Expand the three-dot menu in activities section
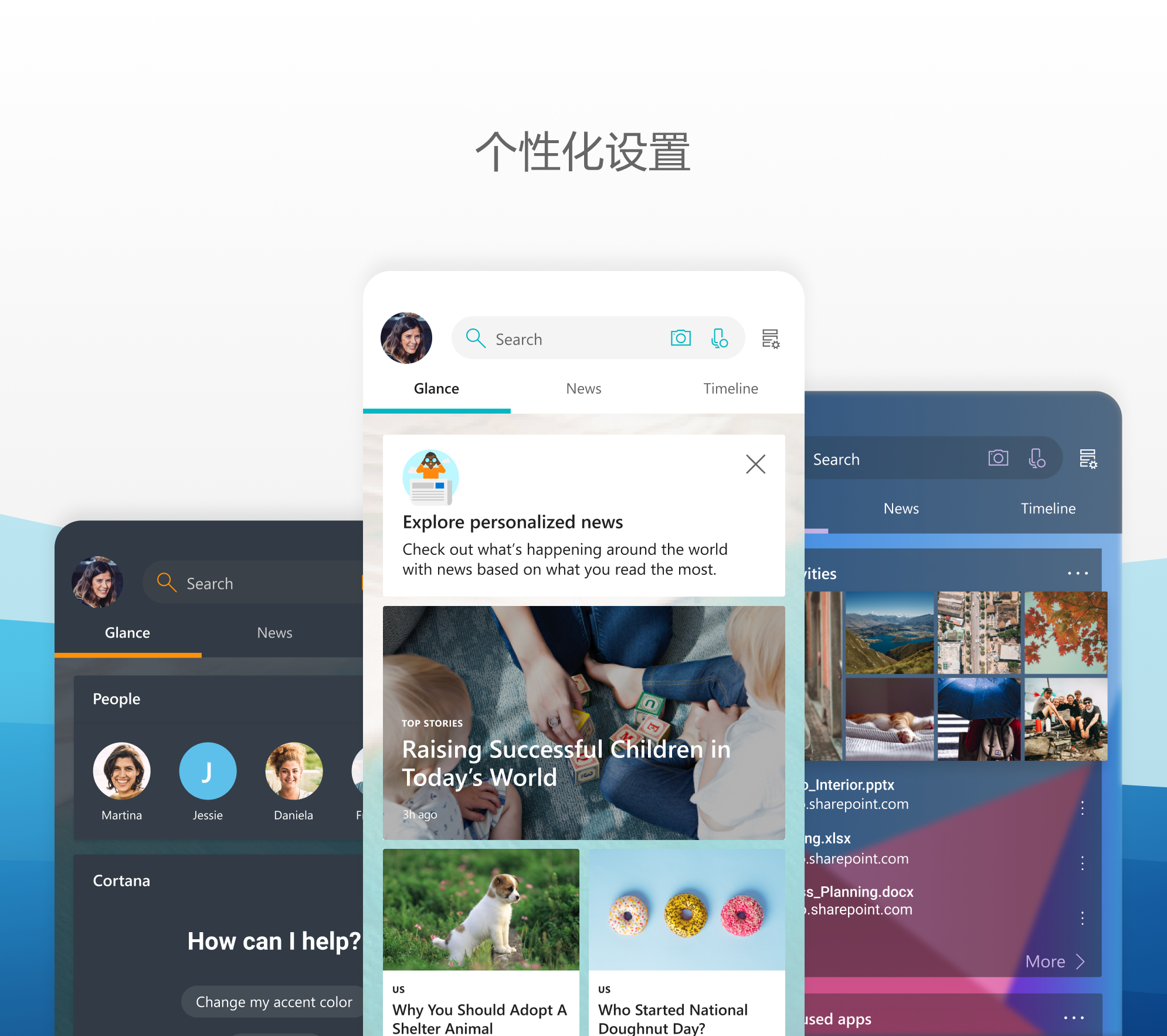This screenshot has height=1036, width=1167. pyautogui.click(x=1078, y=573)
